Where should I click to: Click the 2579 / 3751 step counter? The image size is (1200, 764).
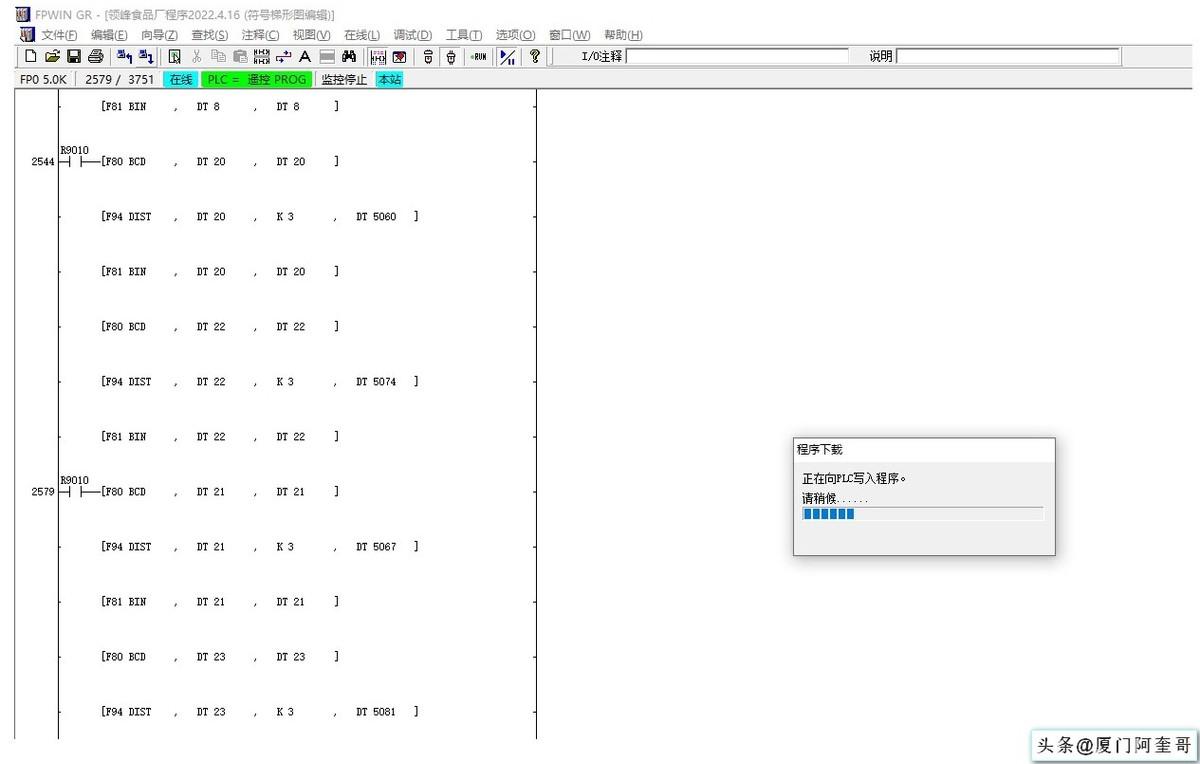(120, 80)
